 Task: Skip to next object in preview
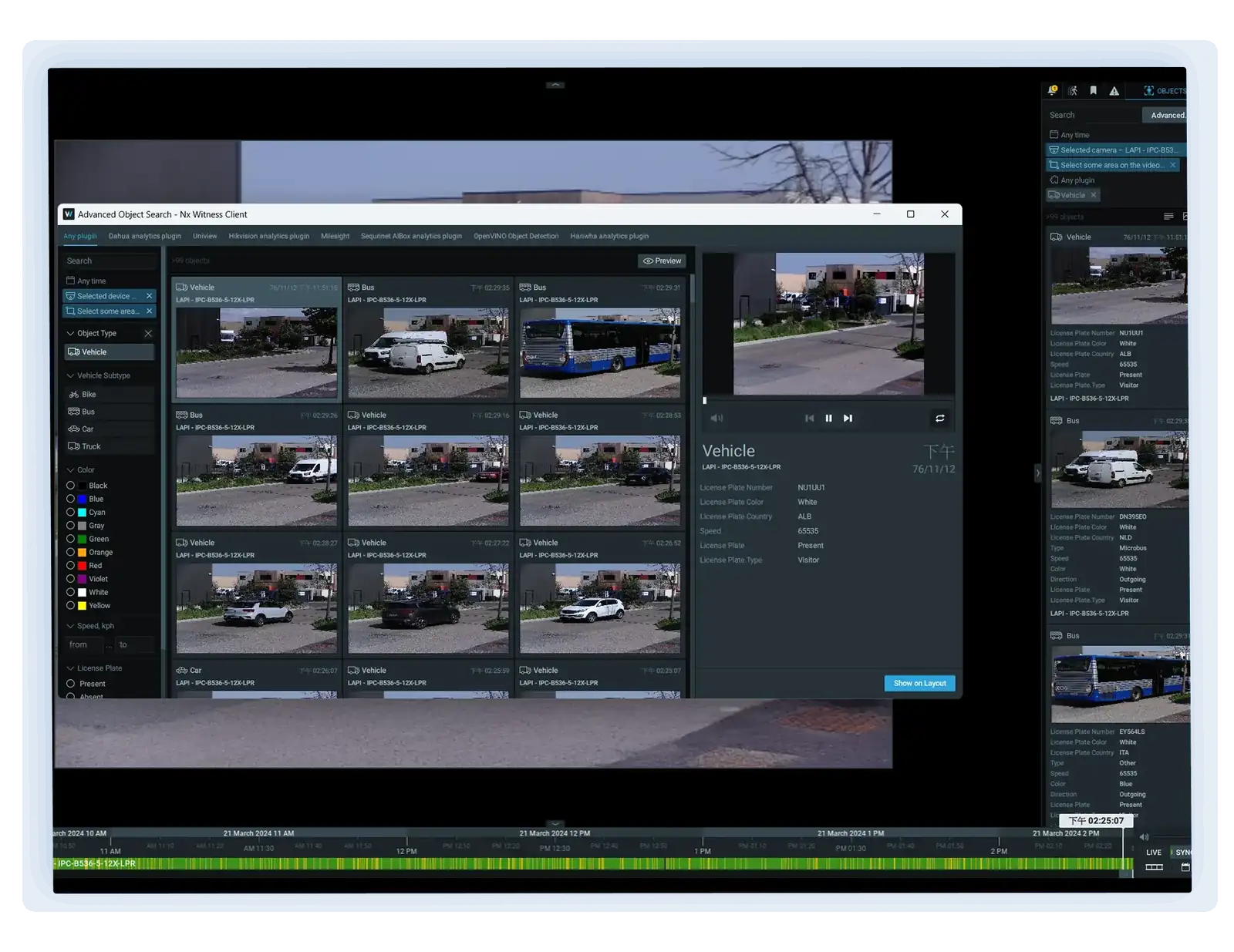tap(848, 418)
